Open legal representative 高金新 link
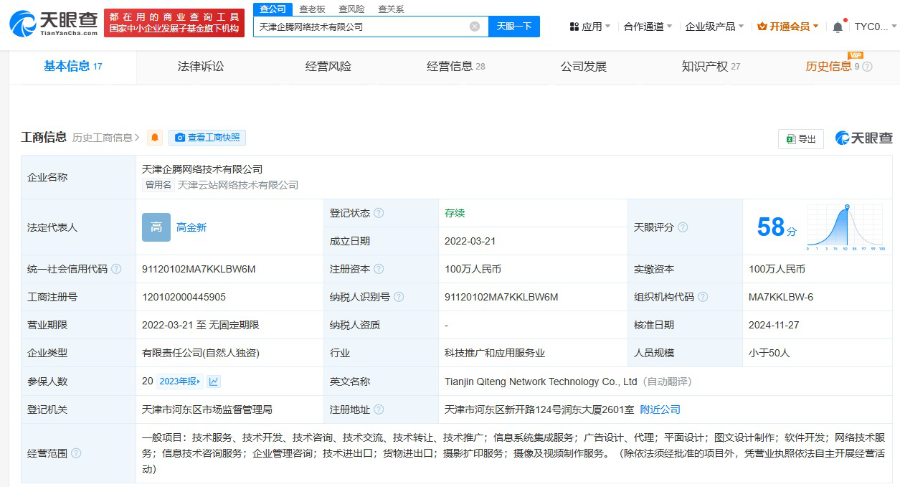 [x=191, y=227]
